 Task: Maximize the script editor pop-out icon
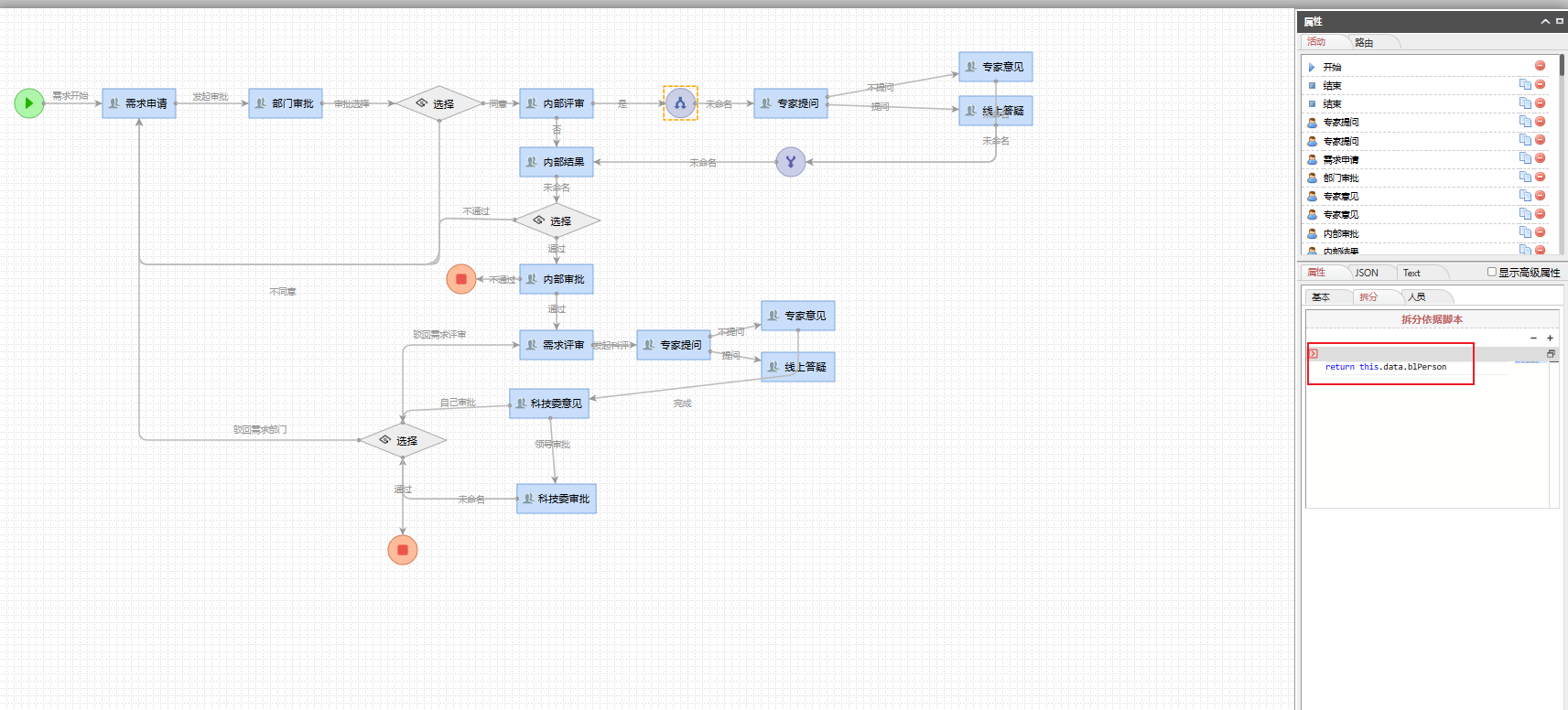tap(1551, 354)
